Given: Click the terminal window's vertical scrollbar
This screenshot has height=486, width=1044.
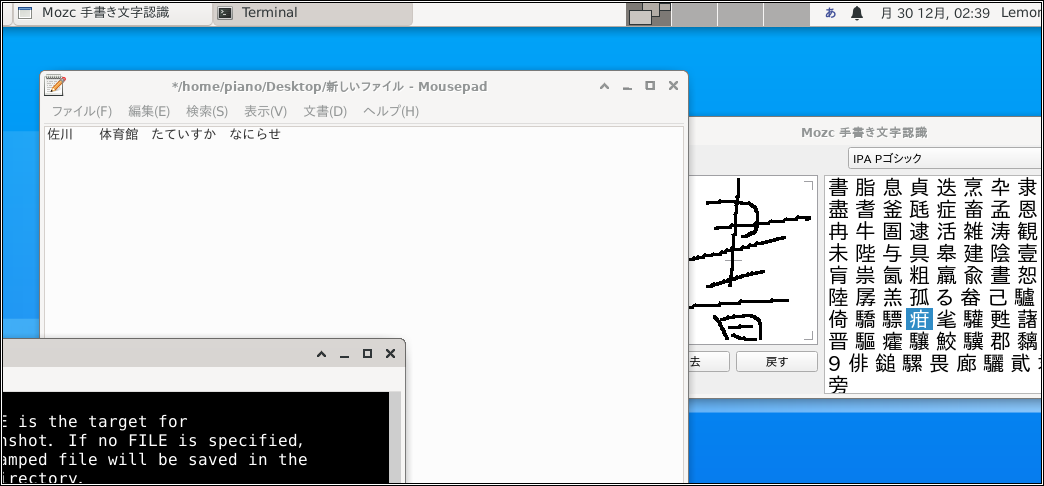Looking at the screenshot, I should [x=395, y=437].
